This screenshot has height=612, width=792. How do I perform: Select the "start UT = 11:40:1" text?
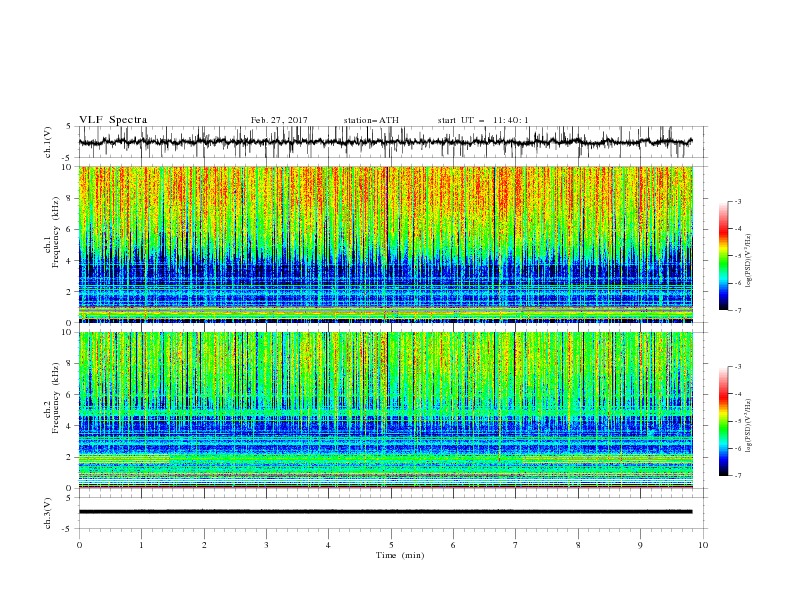coord(483,120)
